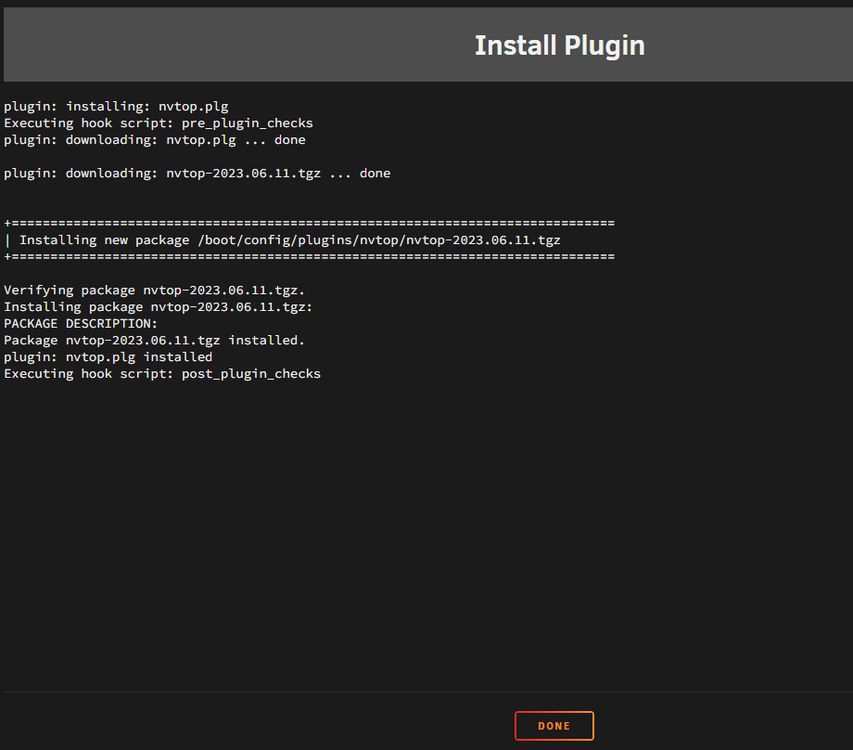Click 'done' ending the tgz download line
The height and width of the screenshot is (750, 853).
click(375, 173)
